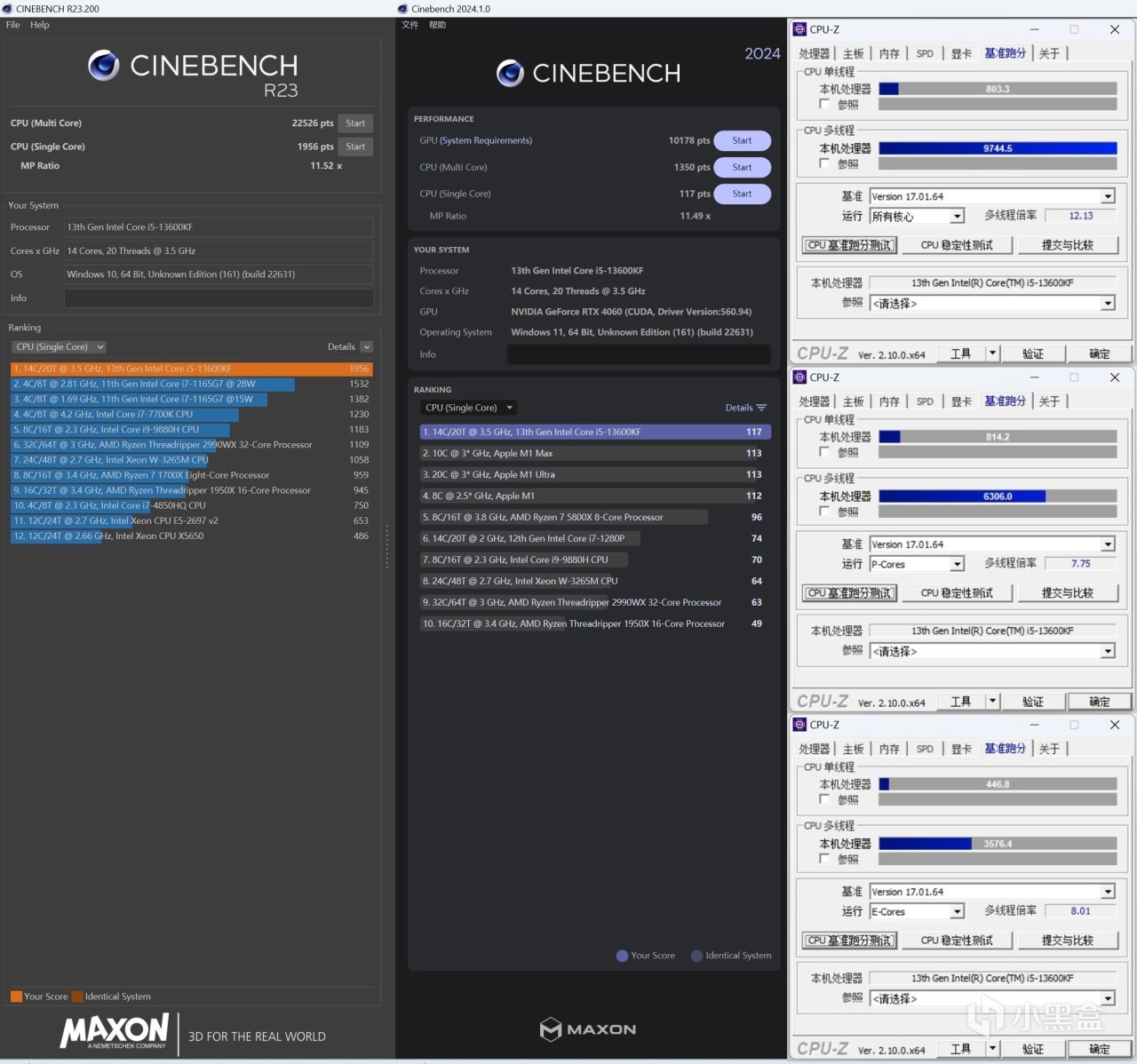The image size is (1137, 1064).
Task: Click the Maxon logo in Cinebench 2024 footer
Action: (588, 1029)
